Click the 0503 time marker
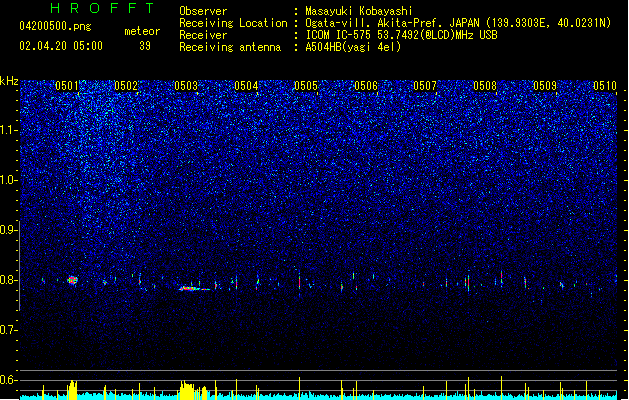 point(186,86)
